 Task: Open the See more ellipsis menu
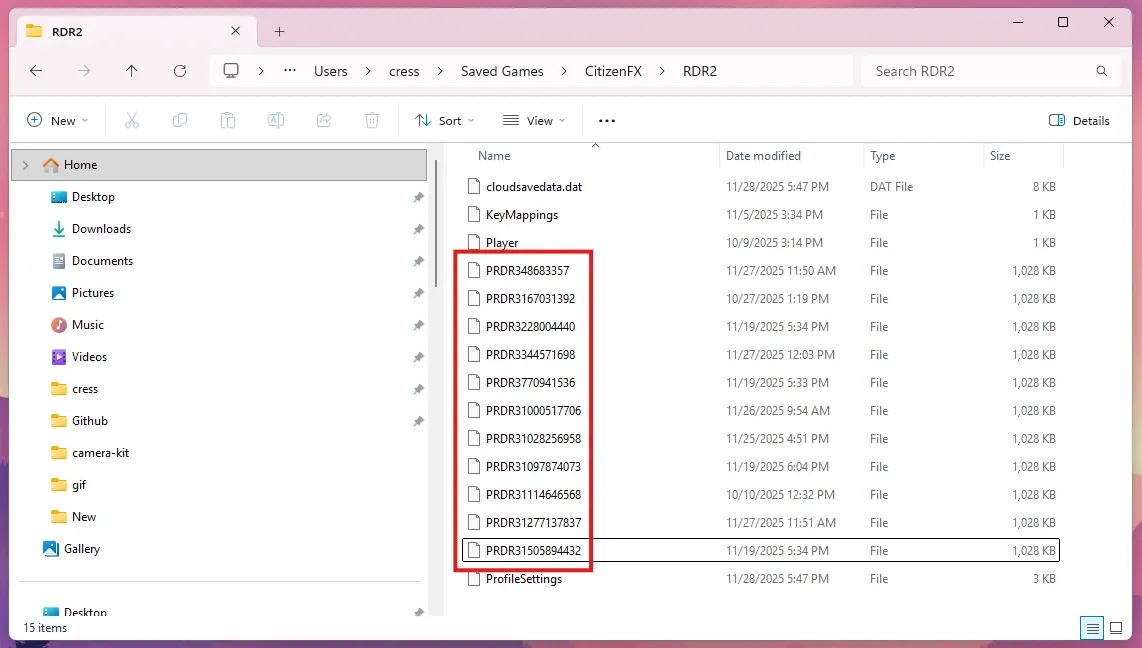point(606,120)
